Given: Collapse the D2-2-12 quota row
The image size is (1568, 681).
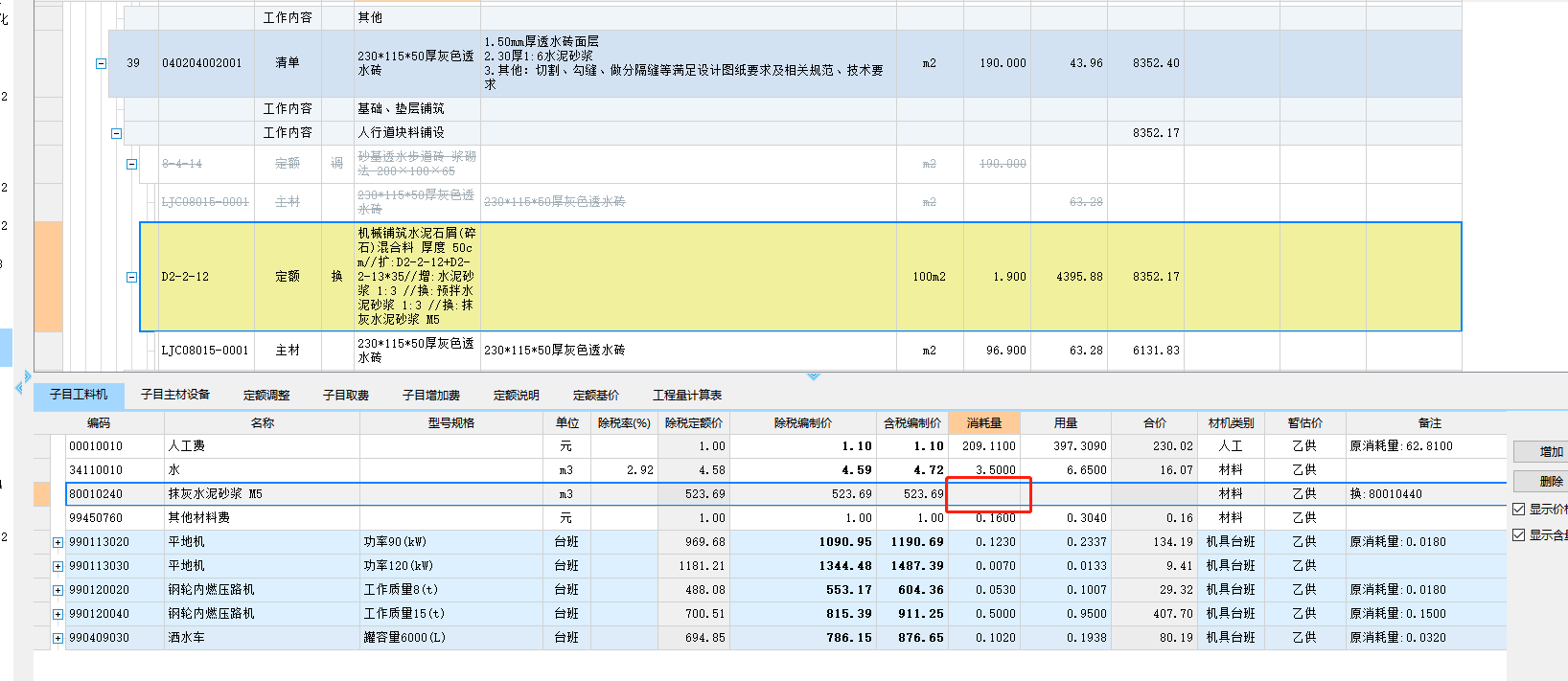Looking at the screenshot, I should pyautogui.click(x=131, y=277).
